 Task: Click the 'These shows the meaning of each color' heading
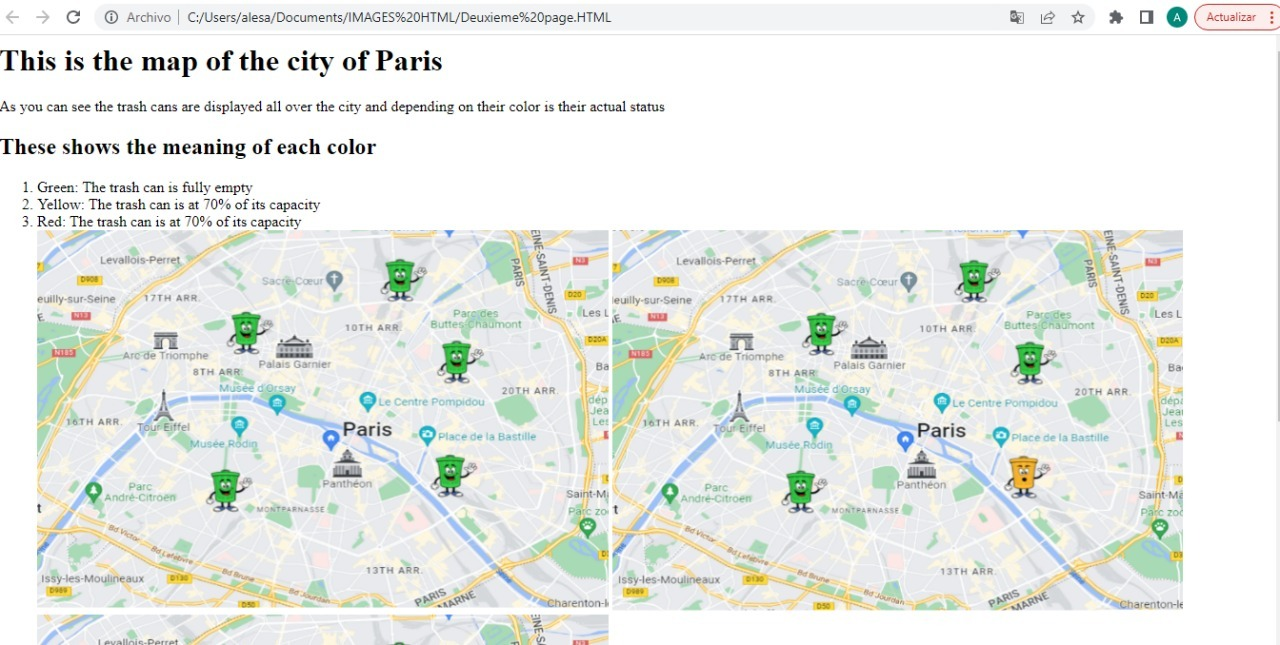coord(188,147)
